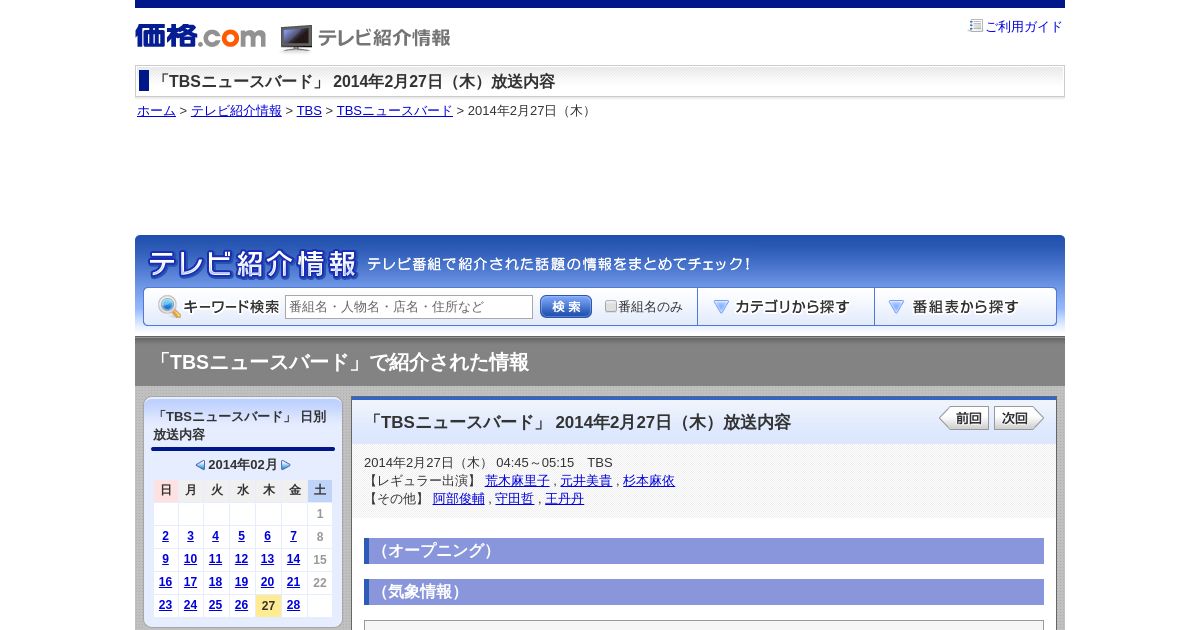Click the 2014年02月 calendar month label
This screenshot has height=630, width=1200.
[243, 465]
